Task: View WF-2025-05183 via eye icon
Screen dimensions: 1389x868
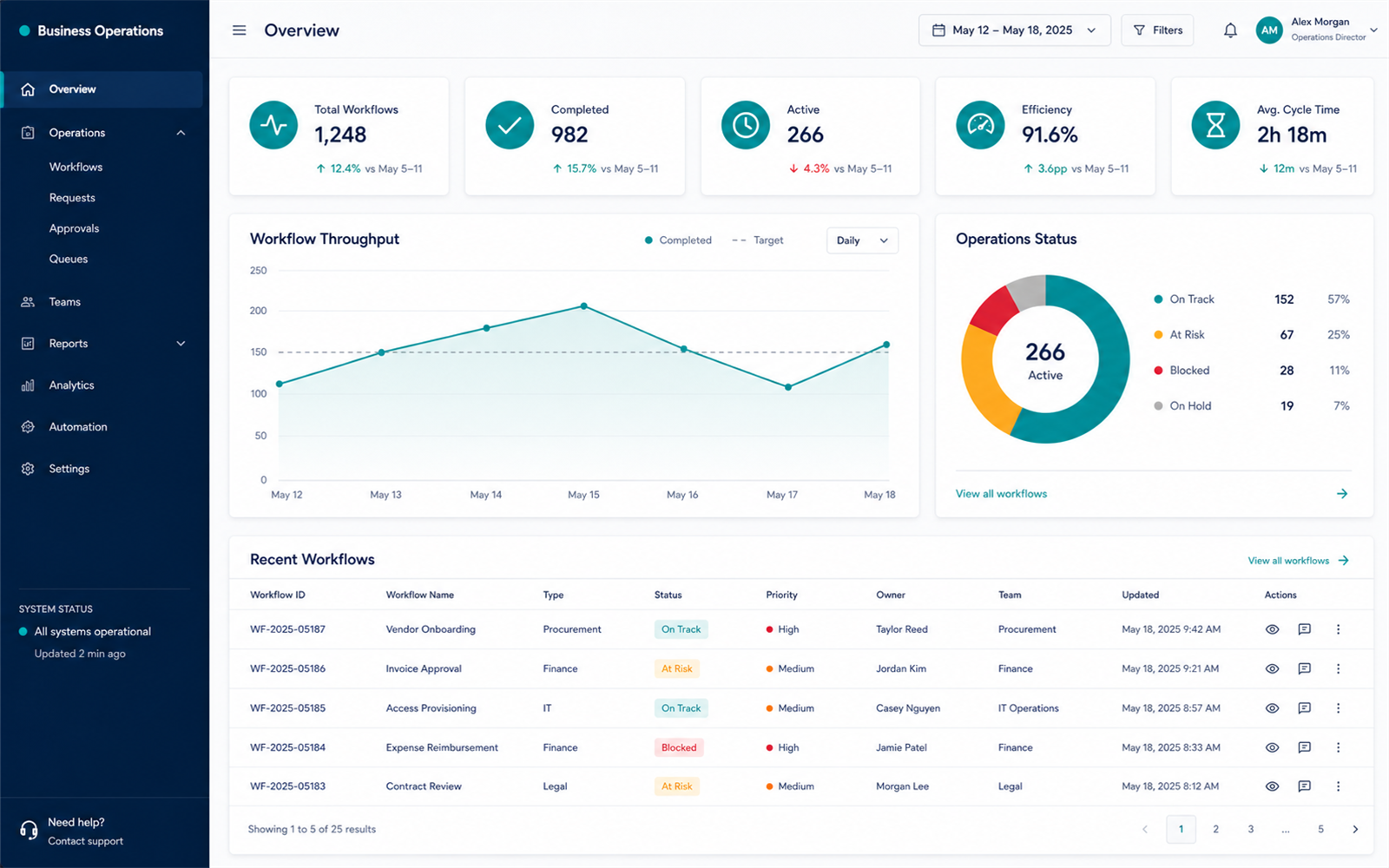Action: point(1272,786)
